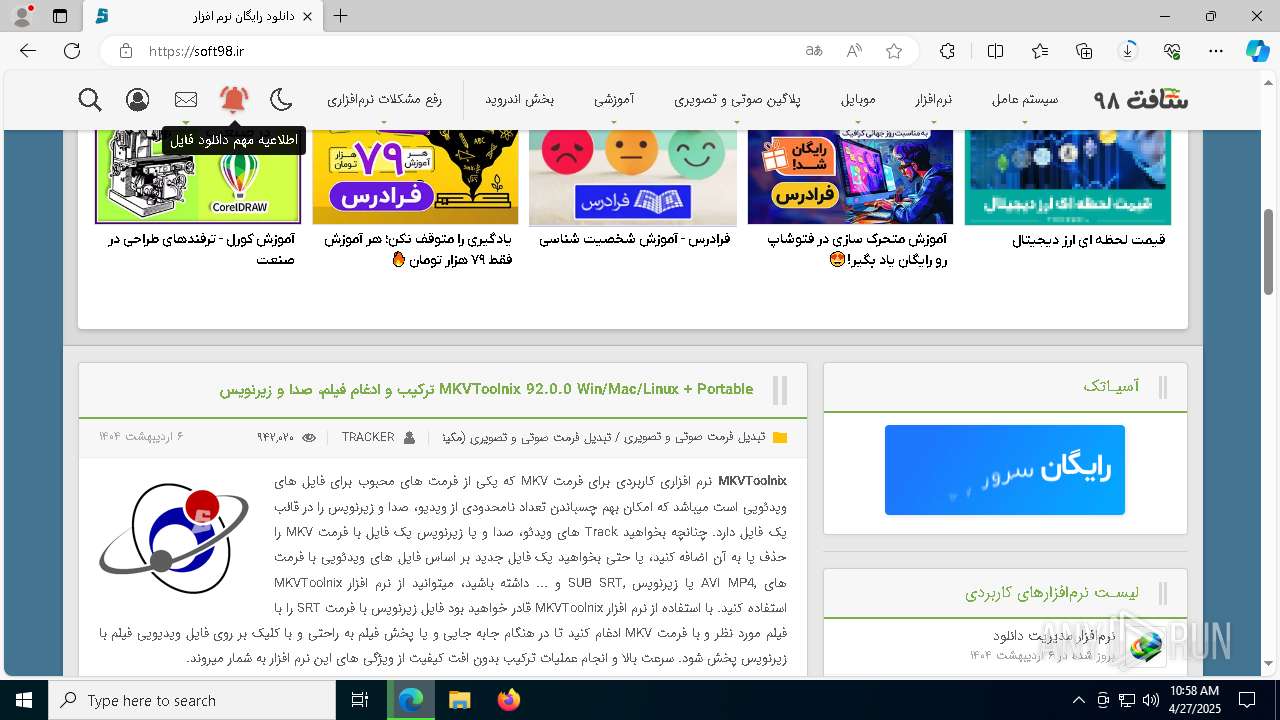View site info padlock icon

(126, 51)
